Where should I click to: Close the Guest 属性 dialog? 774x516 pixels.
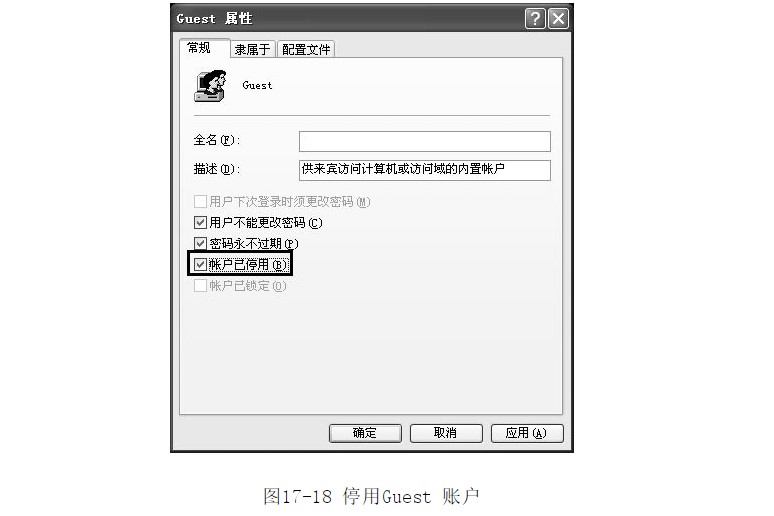(x=558, y=19)
